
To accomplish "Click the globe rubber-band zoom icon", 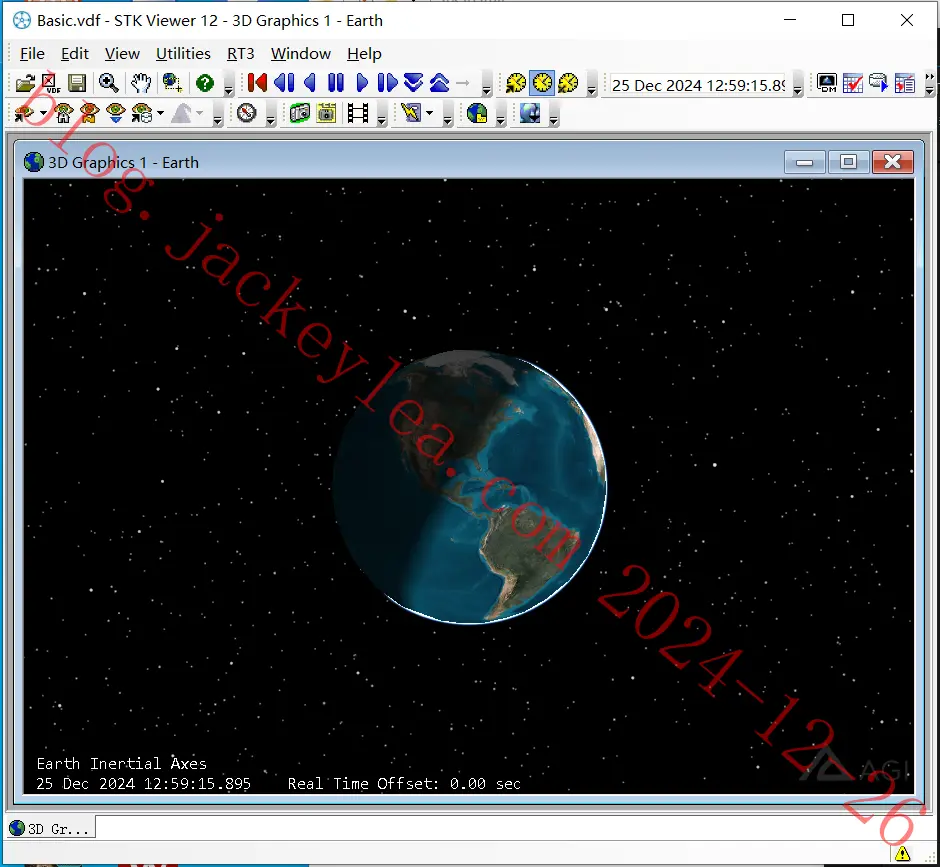I will (172, 83).
